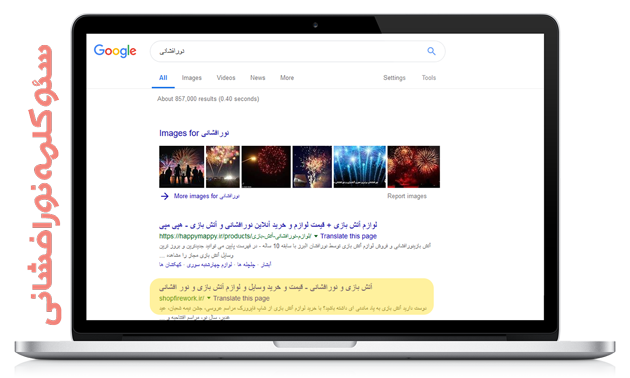Click the Report images link
This screenshot has width=630, height=378.
[407, 196]
